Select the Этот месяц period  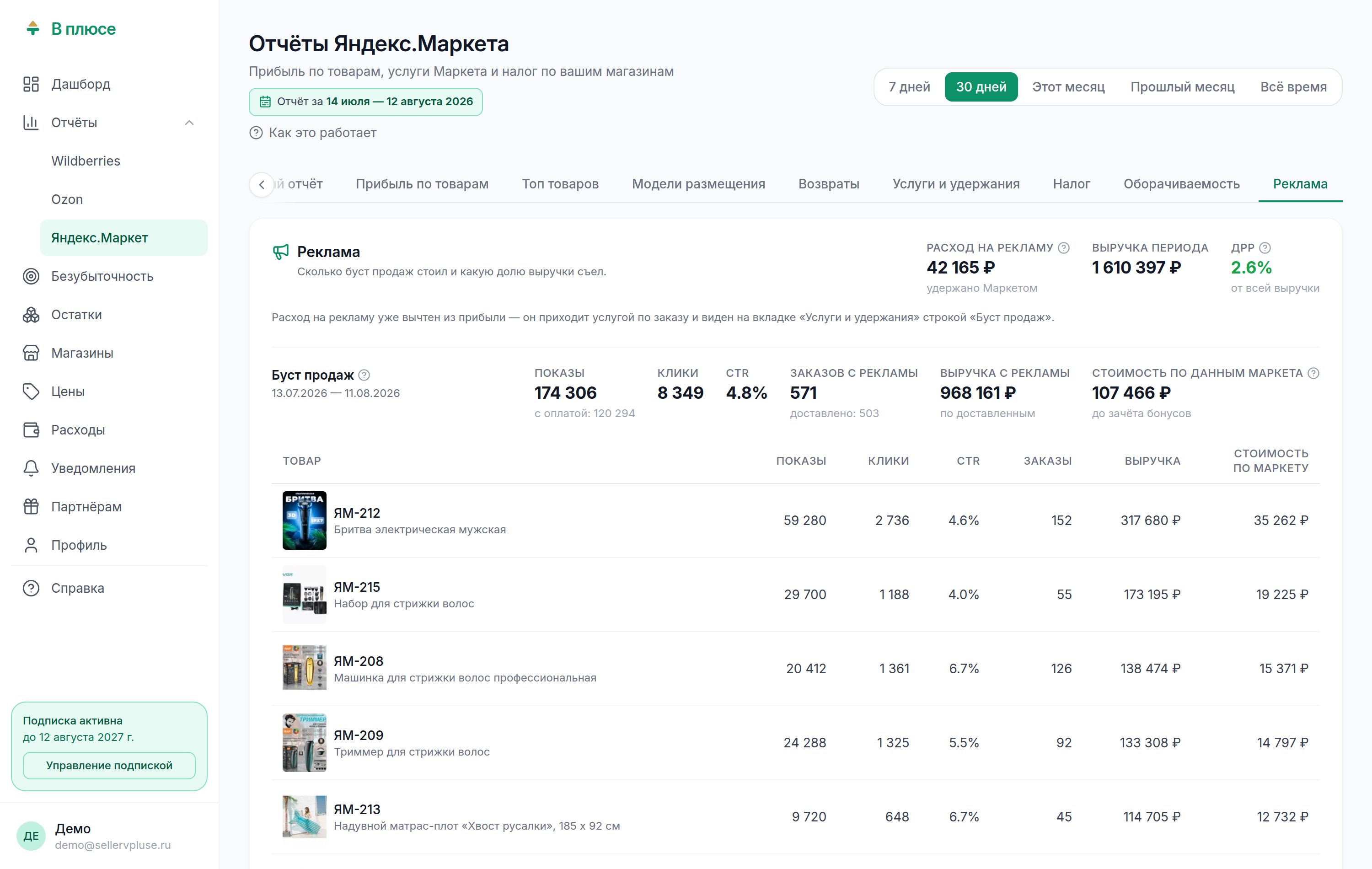1068,87
